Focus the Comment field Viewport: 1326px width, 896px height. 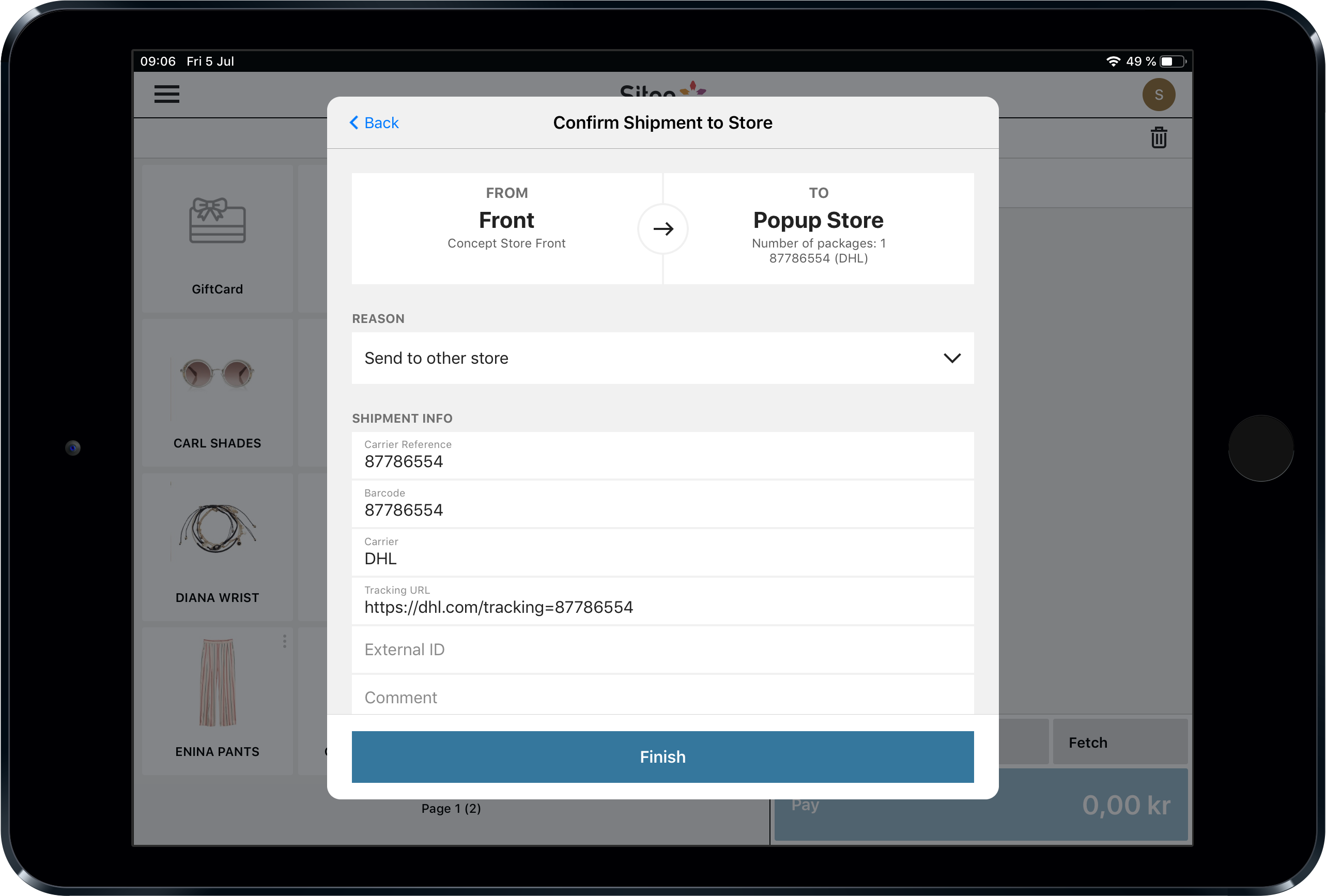point(662,695)
